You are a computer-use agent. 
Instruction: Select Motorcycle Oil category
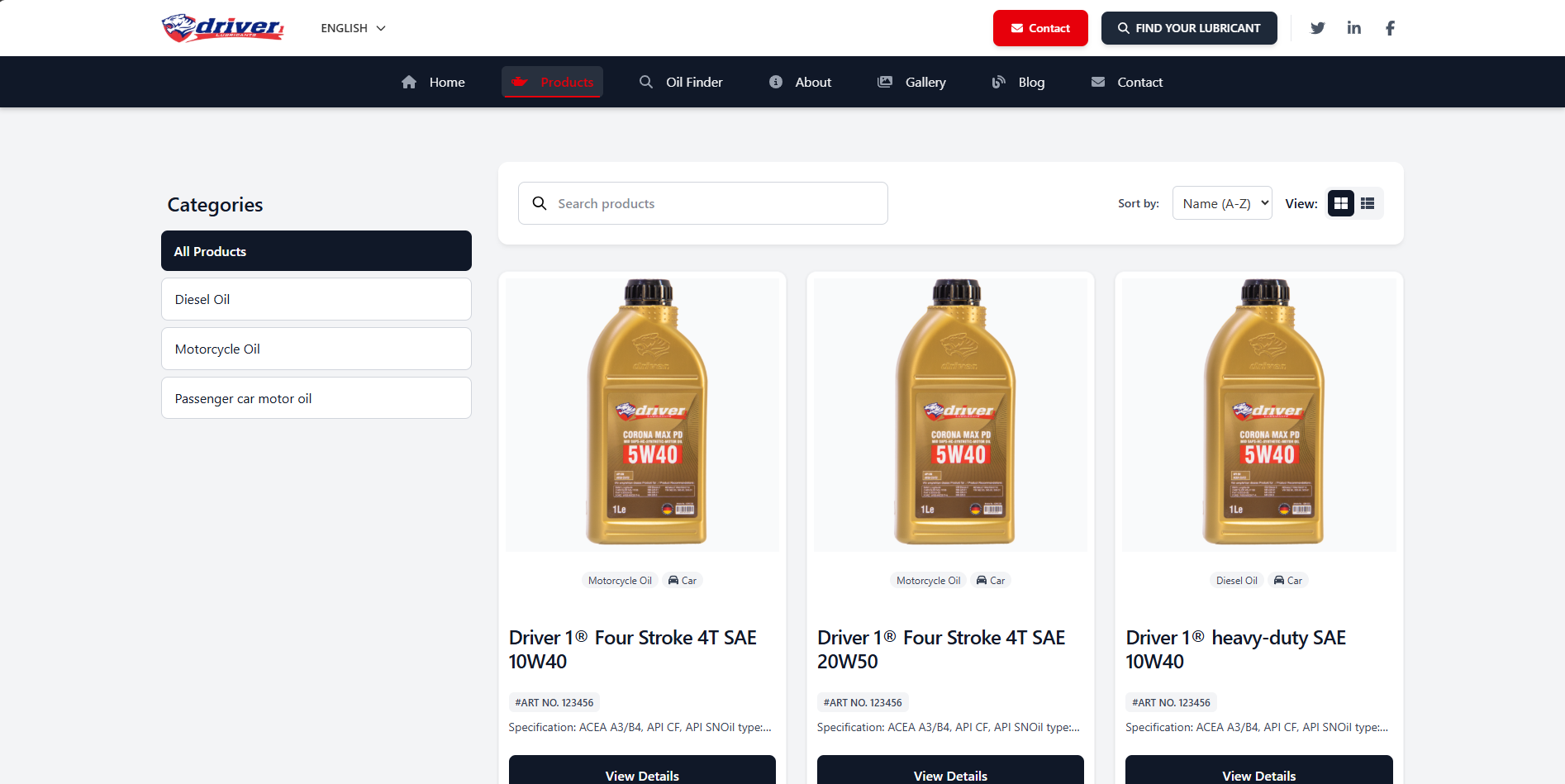[x=316, y=349]
